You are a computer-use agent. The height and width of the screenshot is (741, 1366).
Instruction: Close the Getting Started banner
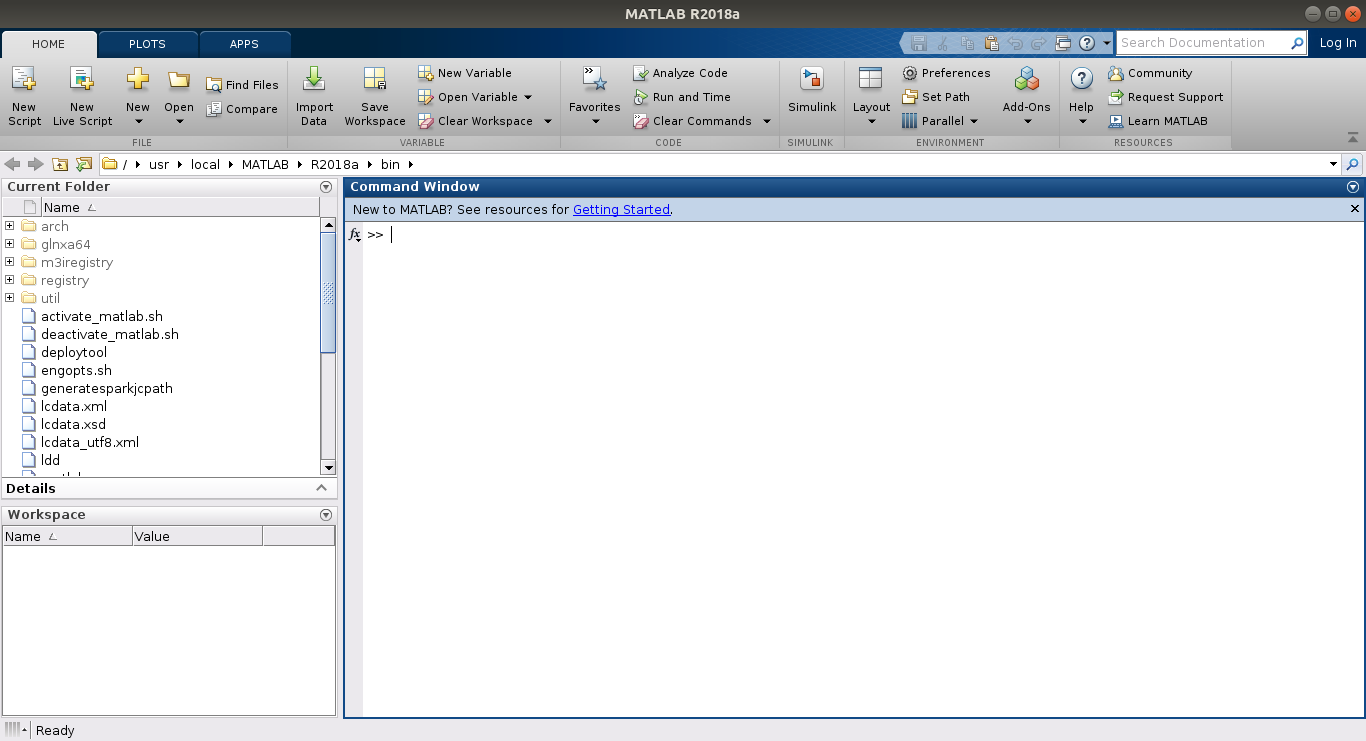coord(1355,209)
